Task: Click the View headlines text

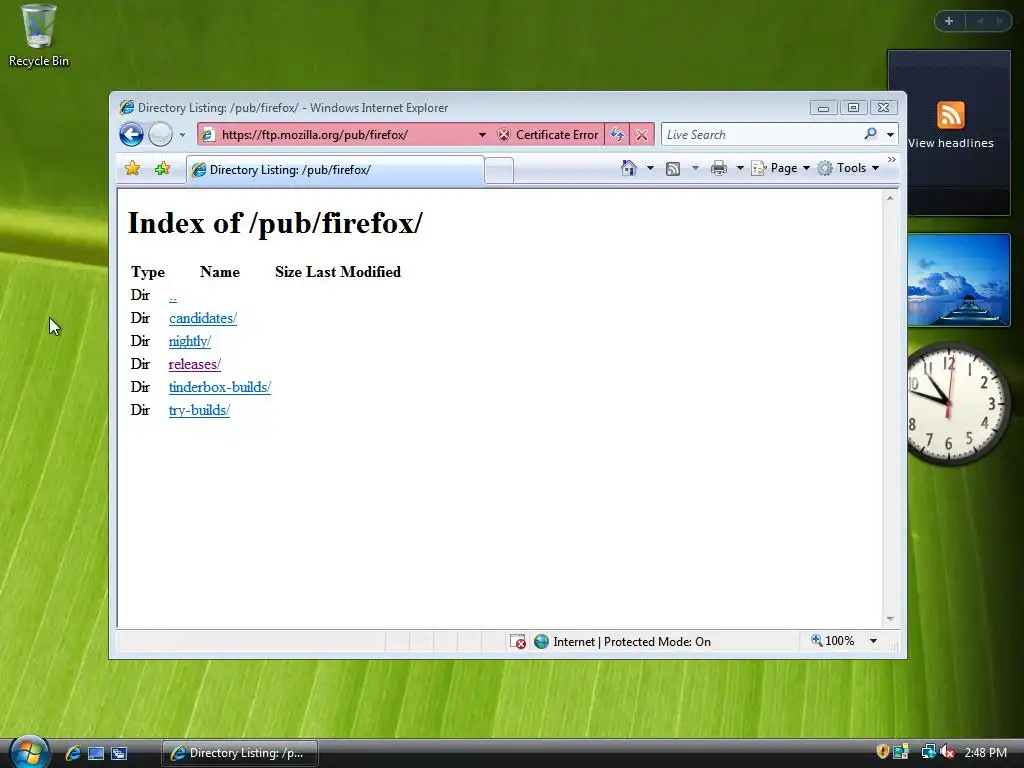Action: tap(950, 143)
